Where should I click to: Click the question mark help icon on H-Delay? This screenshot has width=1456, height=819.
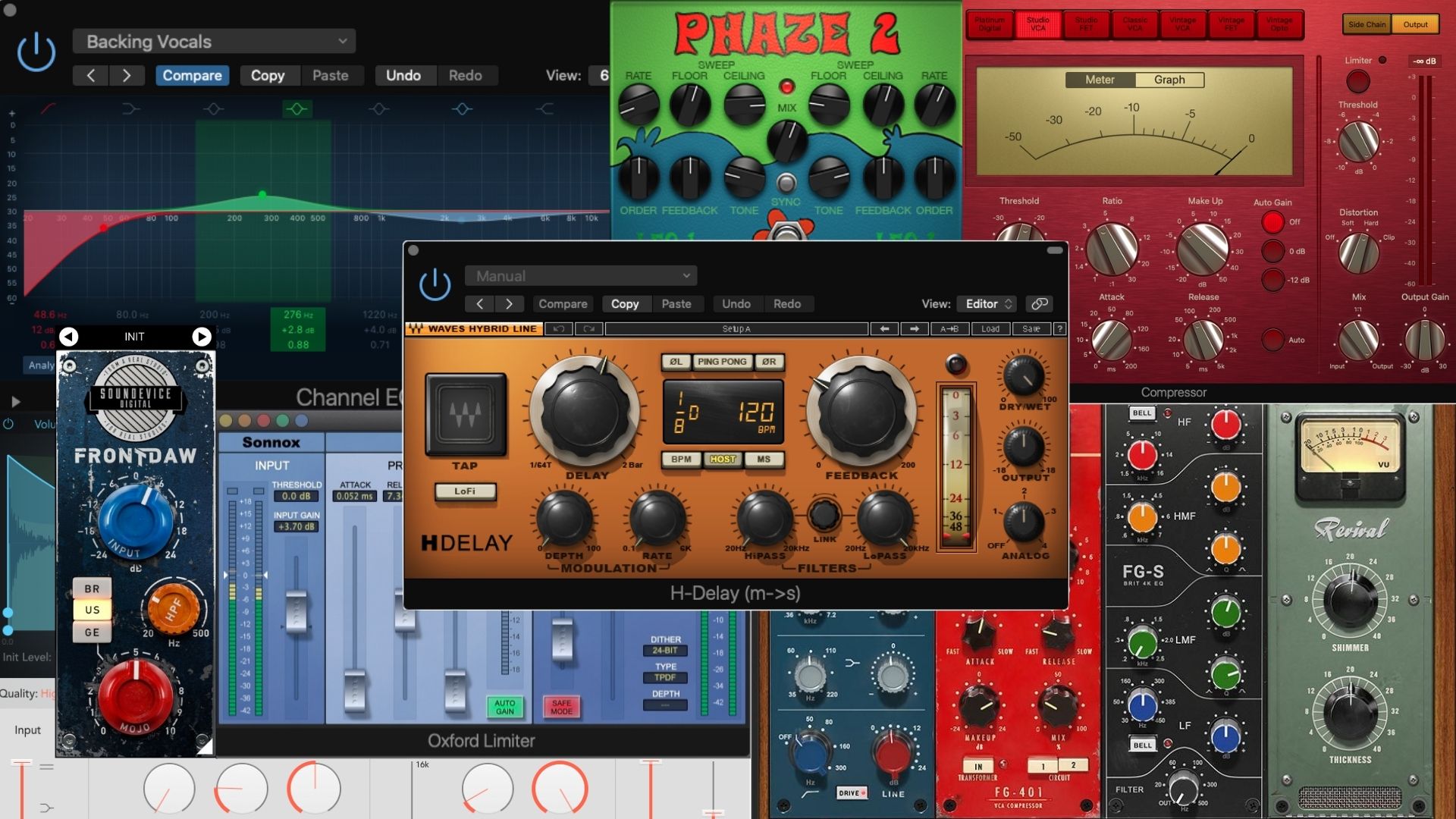tap(1060, 329)
